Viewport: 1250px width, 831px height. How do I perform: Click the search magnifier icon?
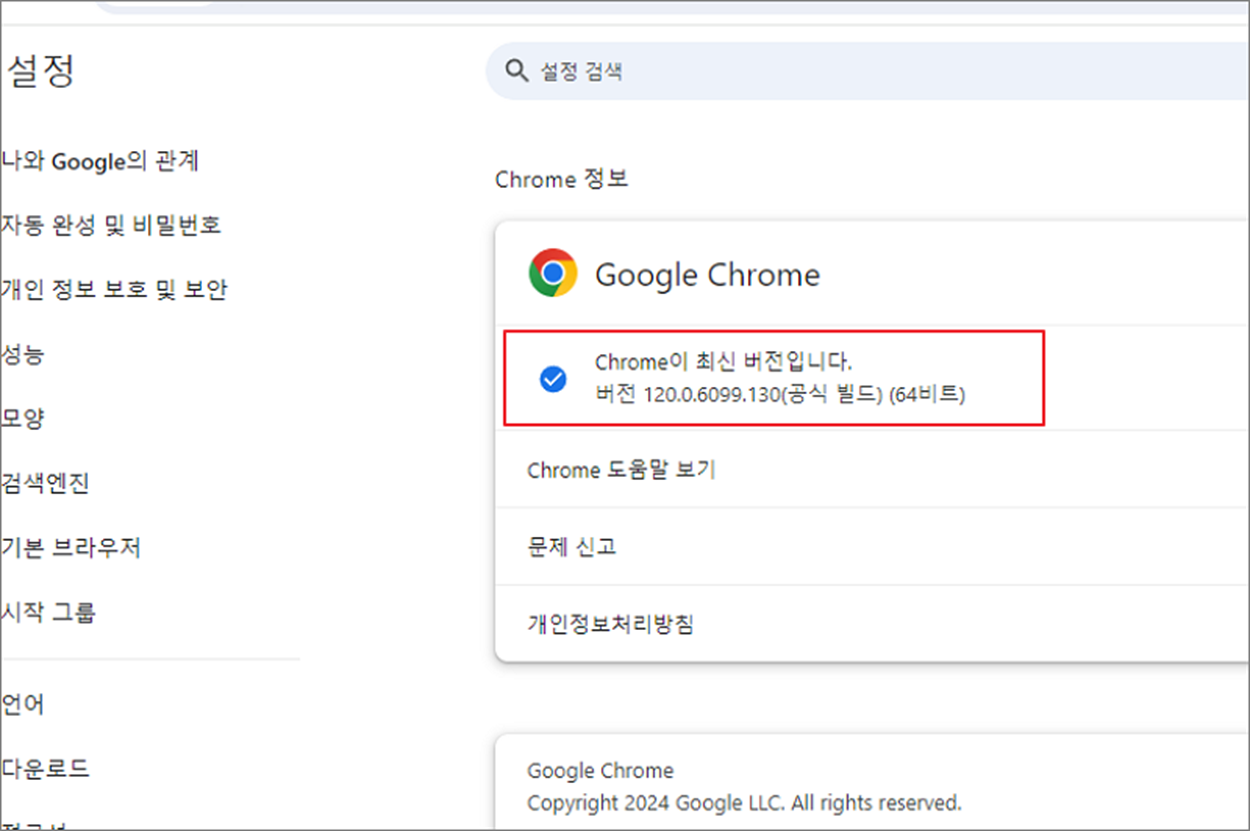coord(516,71)
